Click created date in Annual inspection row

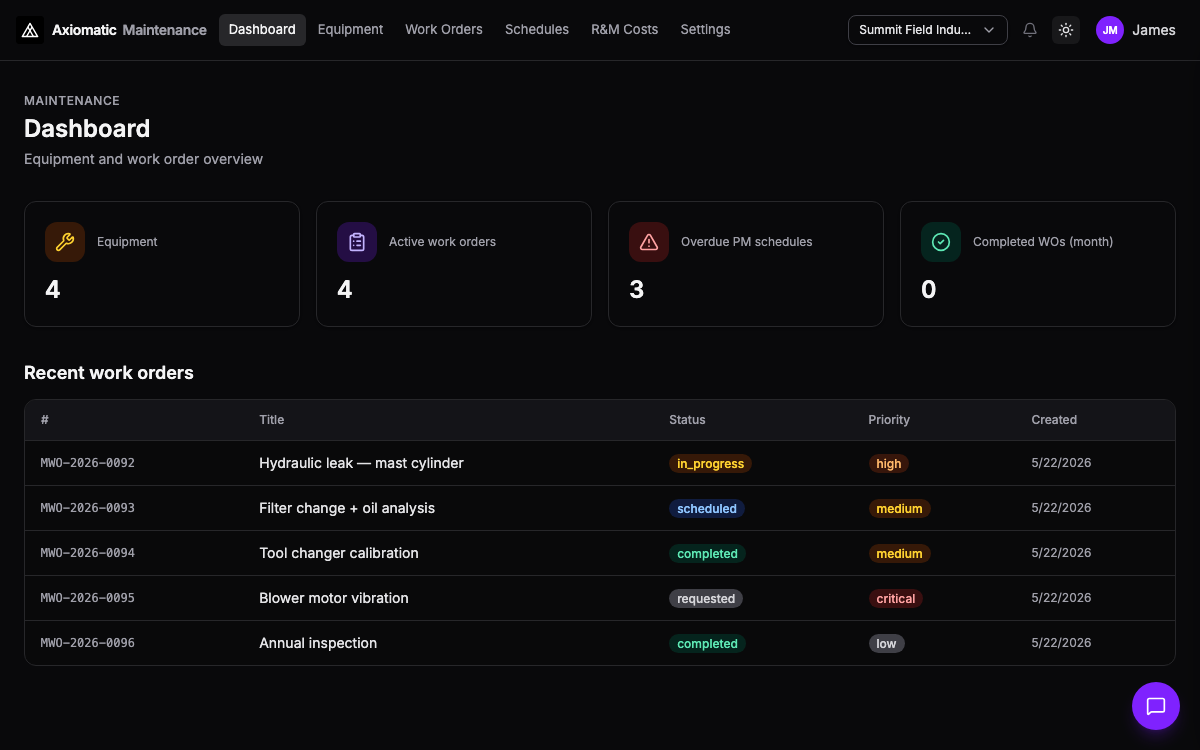tap(1061, 643)
